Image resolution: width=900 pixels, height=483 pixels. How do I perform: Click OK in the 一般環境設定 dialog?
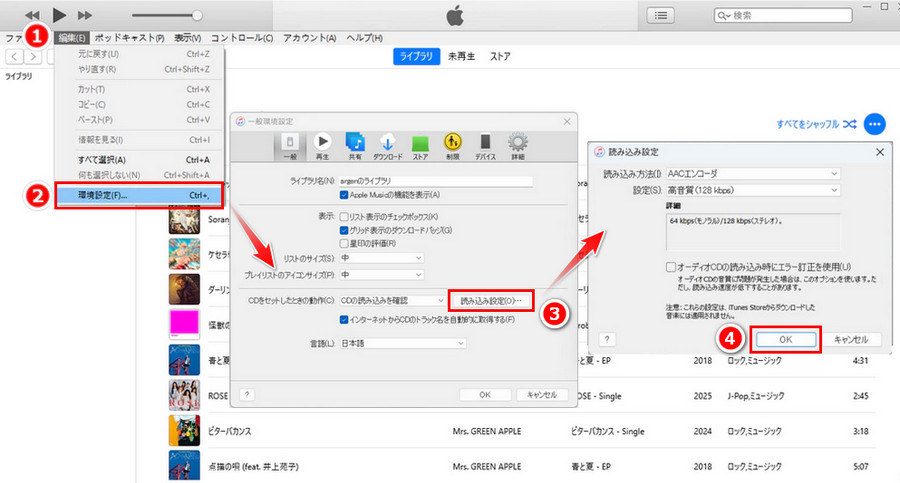[485, 395]
